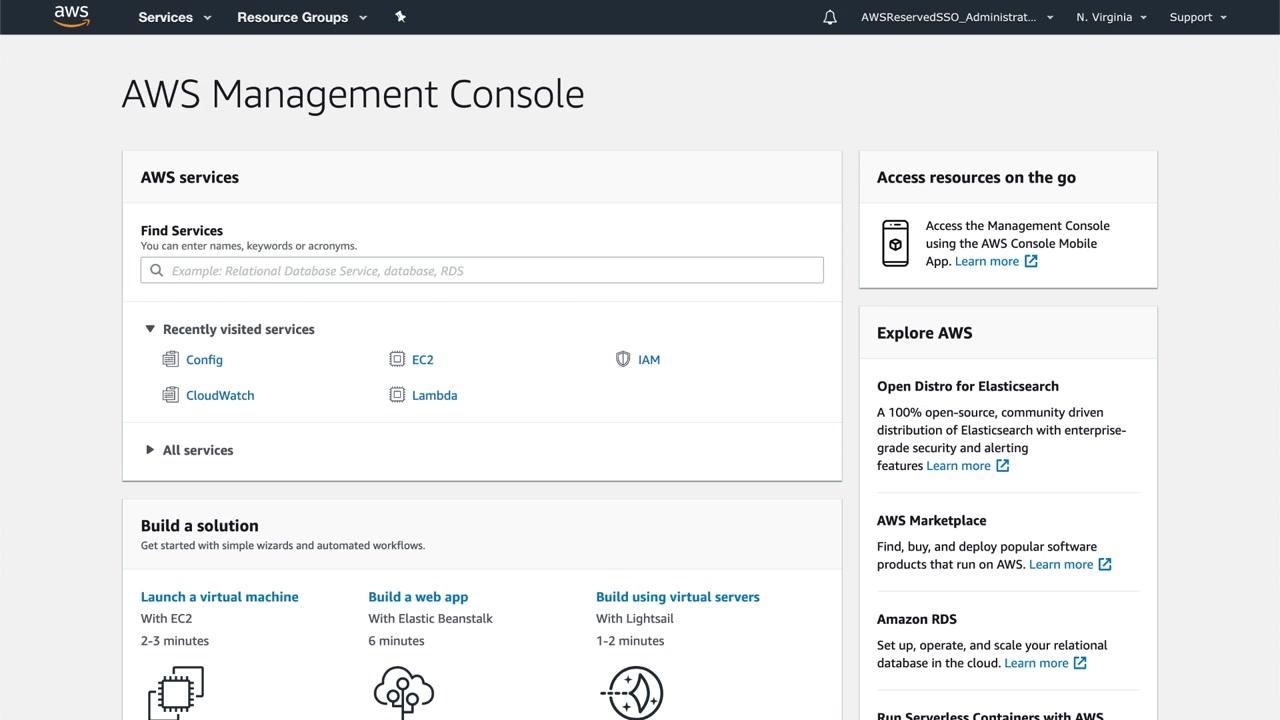The image size is (1280, 720).
Task: Open the N. Virginia region dropdown
Action: 1111,17
